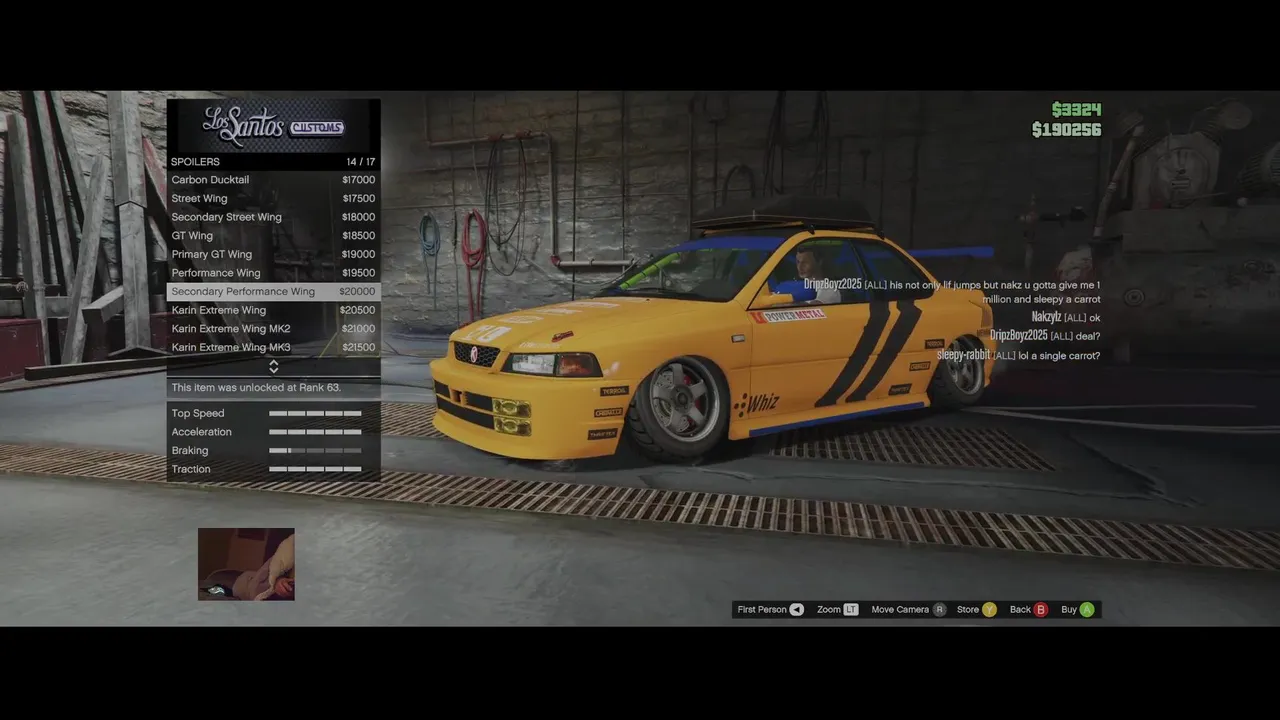
Task: Click the webcam overlay thumbnail
Action: 246,564
